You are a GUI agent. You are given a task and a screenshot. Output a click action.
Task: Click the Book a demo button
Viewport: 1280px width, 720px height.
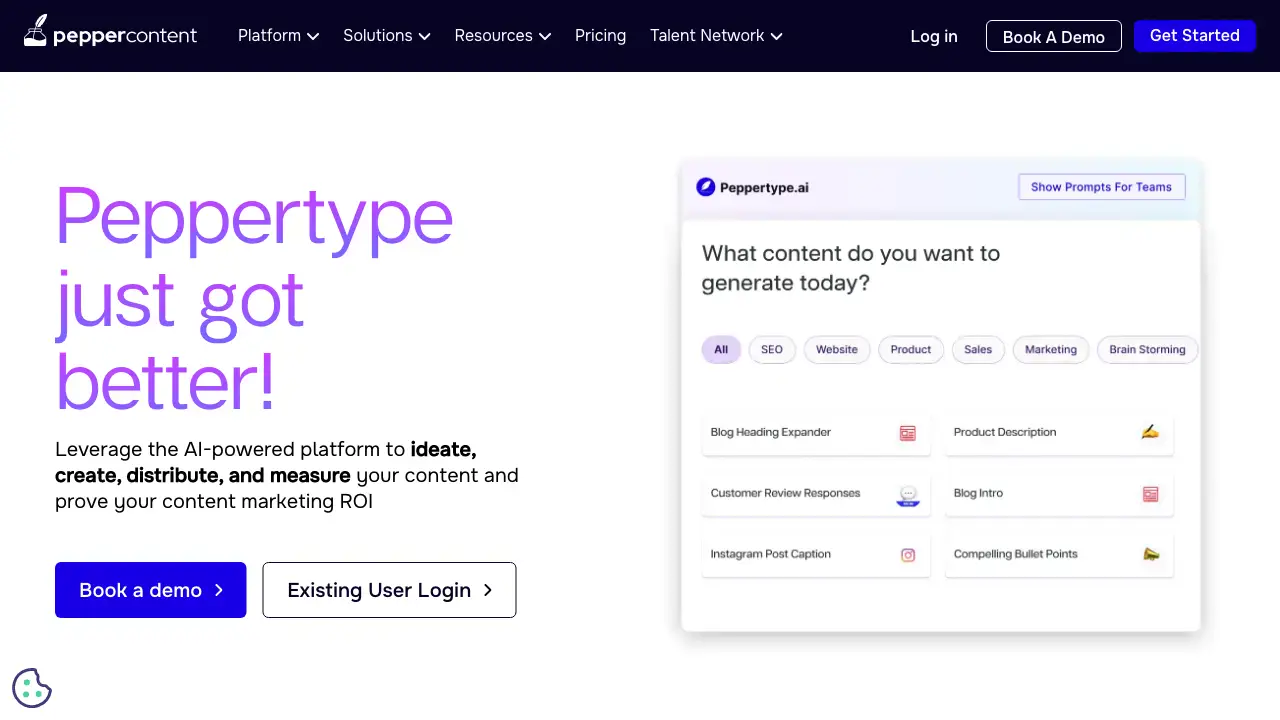[x=150, y=590]
